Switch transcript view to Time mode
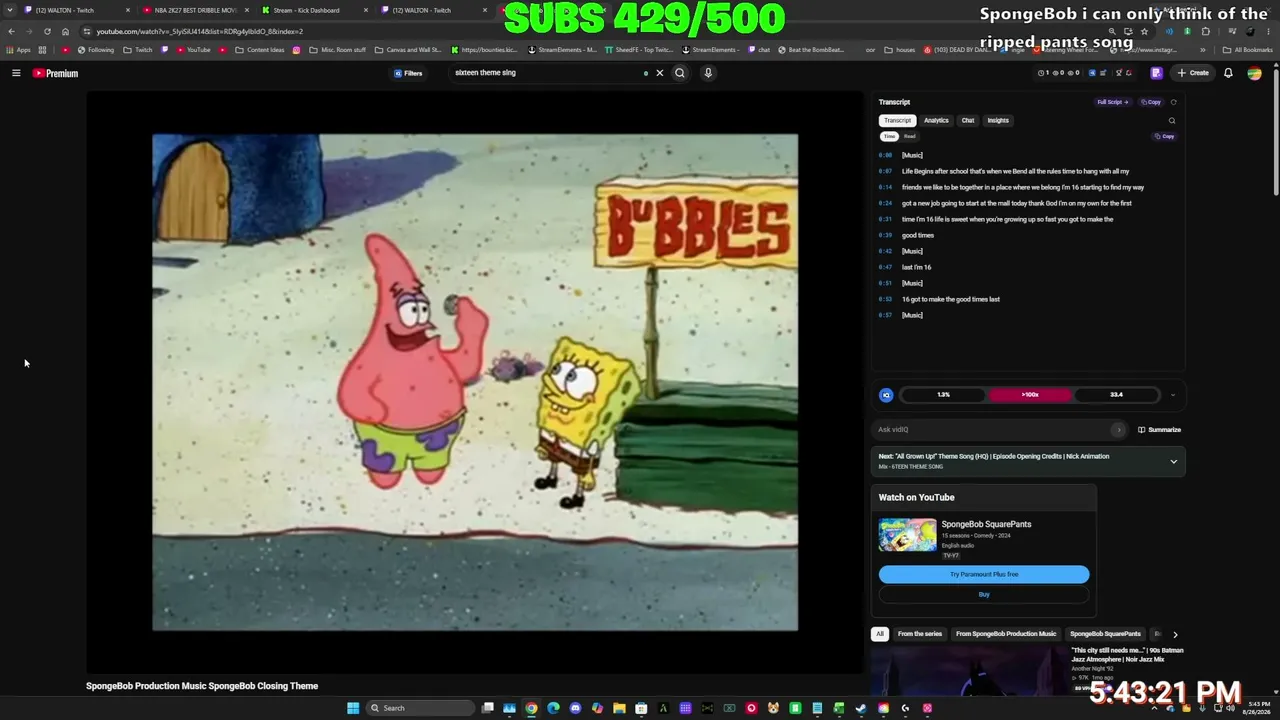The image size is (1280, 720). pos(889,136)
